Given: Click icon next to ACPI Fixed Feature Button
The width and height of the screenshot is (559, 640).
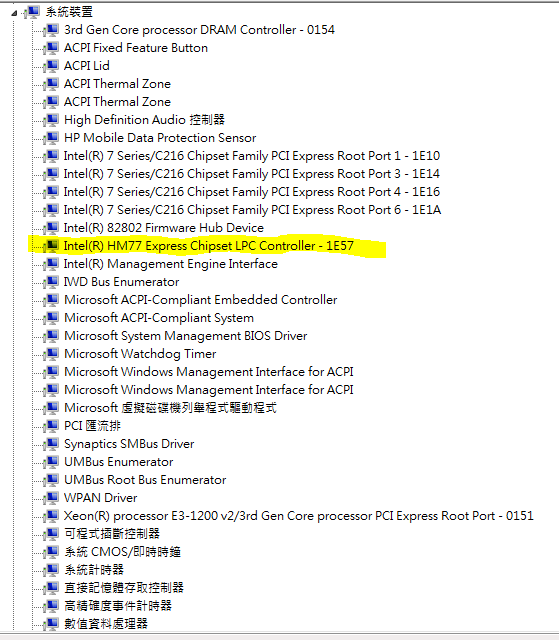Looking at the screenshot, I should (x=51, y=48).
